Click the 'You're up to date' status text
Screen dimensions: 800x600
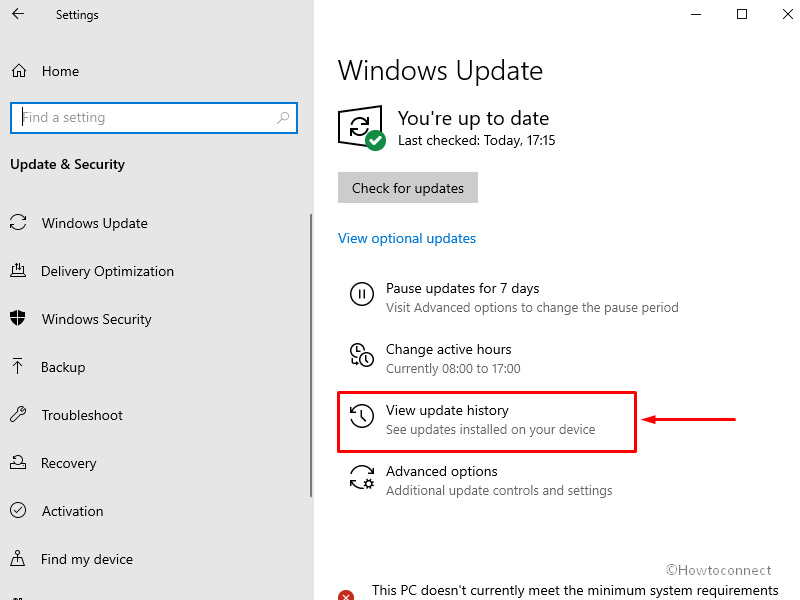pos(473,118)
